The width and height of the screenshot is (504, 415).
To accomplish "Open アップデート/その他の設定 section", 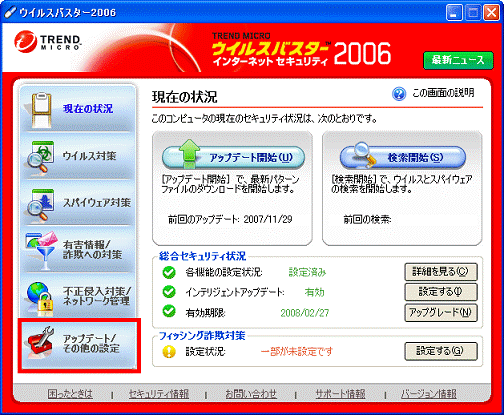I will (79, 345).
